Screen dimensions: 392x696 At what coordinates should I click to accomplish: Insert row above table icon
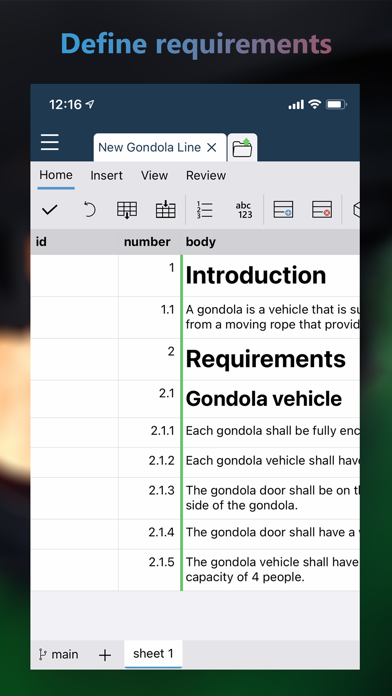point(166,209)
